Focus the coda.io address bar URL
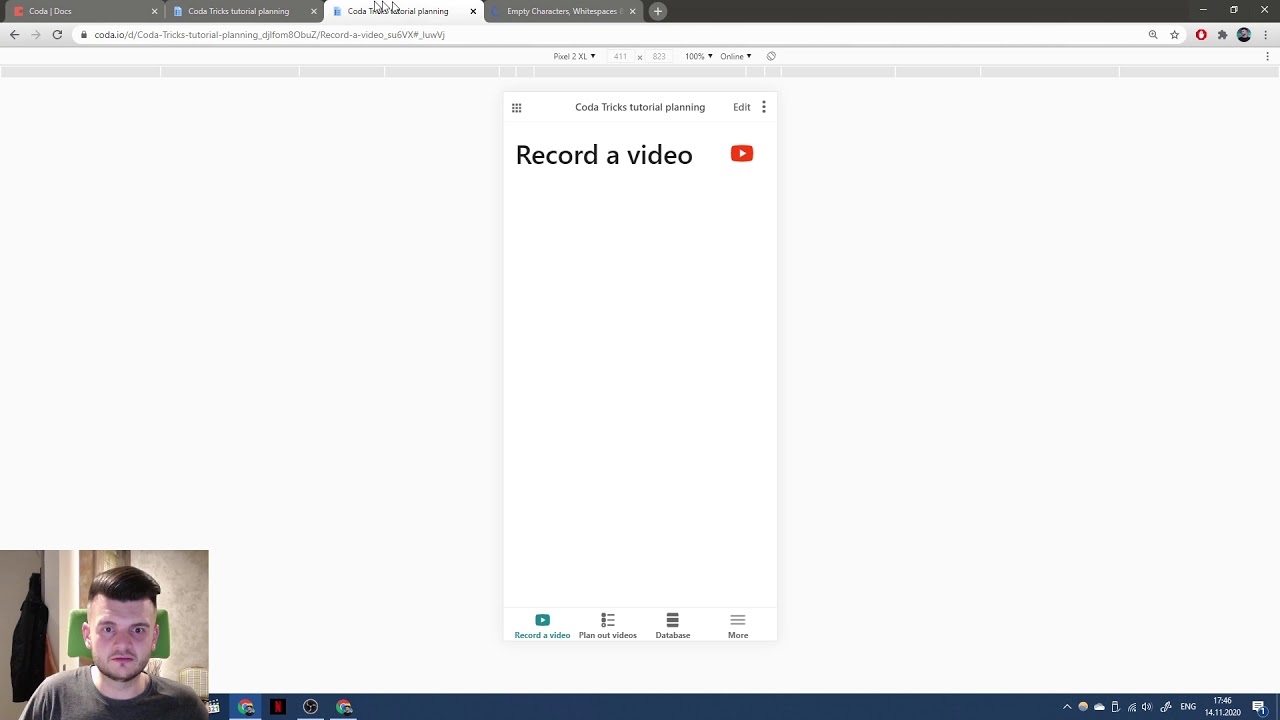The width and height of the screenshot is (1280, 720). pos(269,34)
